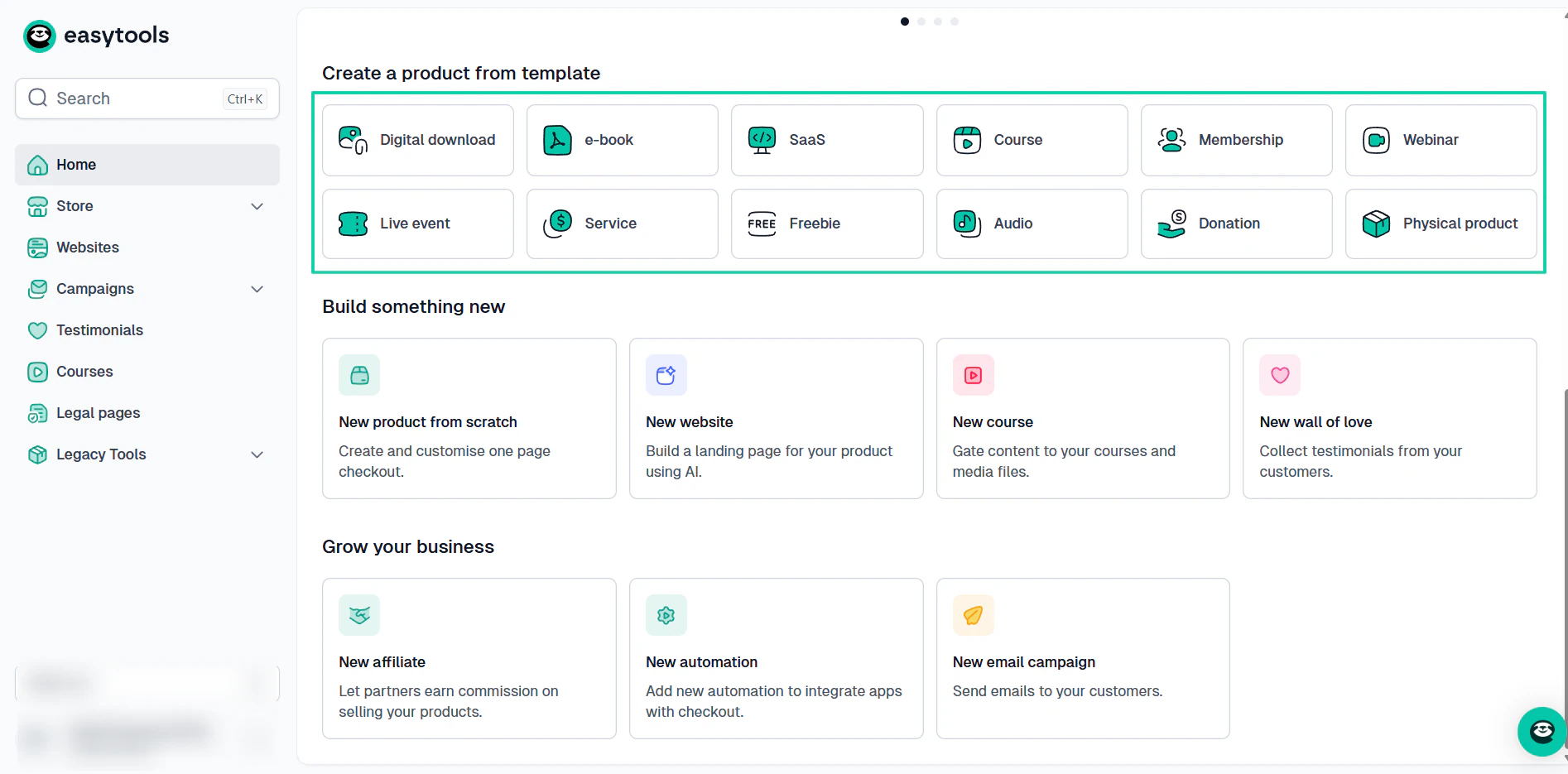The height and width of the screenshot is (774, 1568).
Task: Open the sloth chat widget button
Action: click(x=1542, y=731)
